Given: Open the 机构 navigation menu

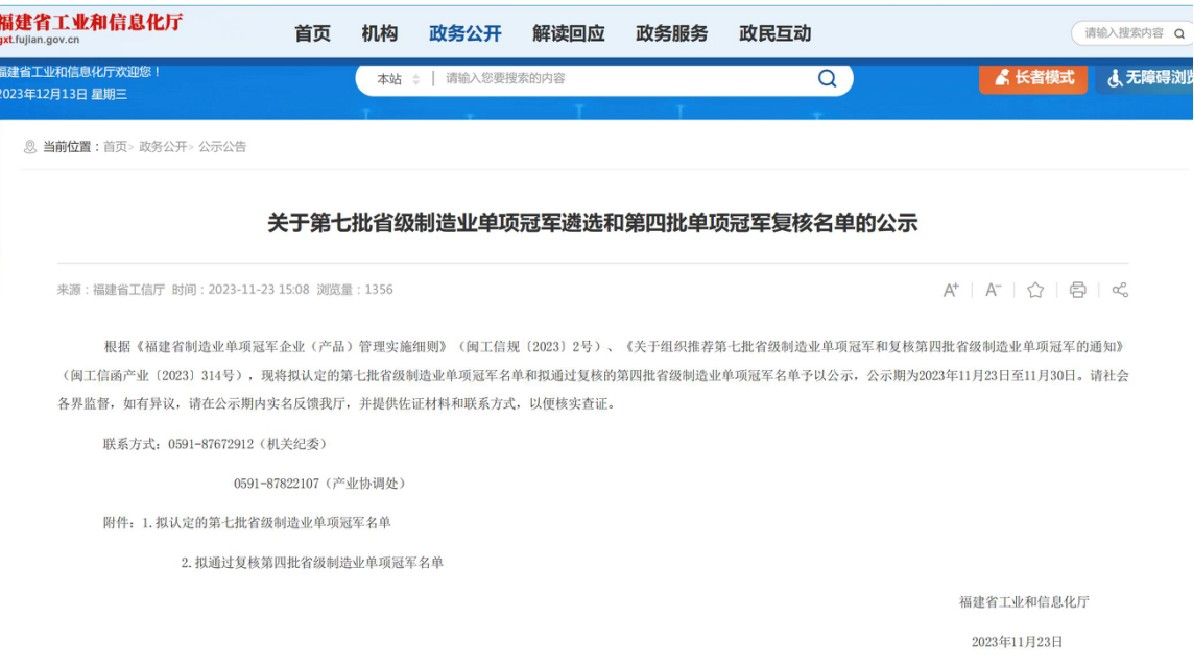Looking at the screenshot, I should coord(379,33).
